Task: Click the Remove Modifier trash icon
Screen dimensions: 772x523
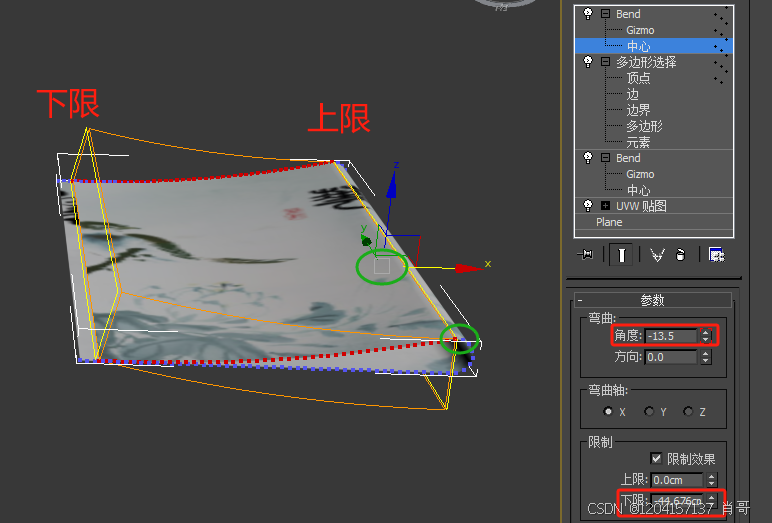Action: (x=680, y=255)
